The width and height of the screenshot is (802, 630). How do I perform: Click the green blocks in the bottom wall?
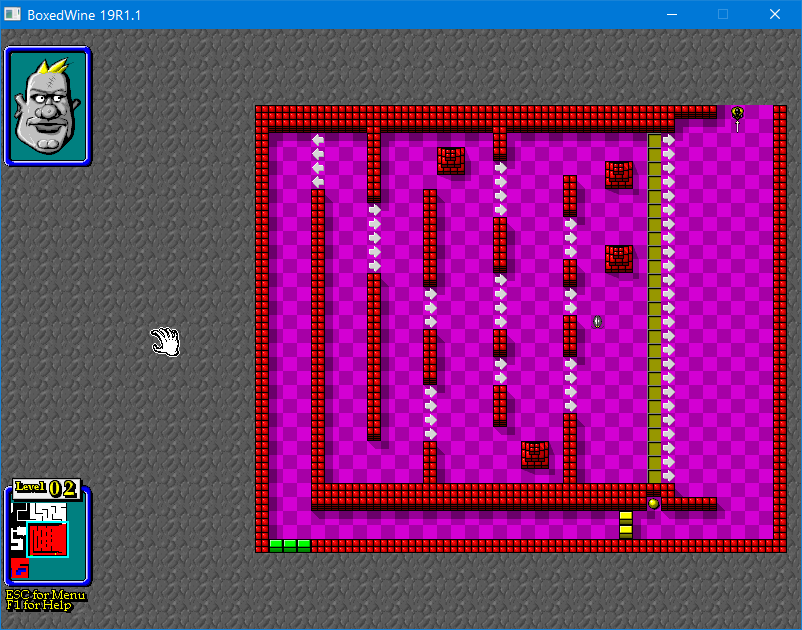[x=289, y=546]
